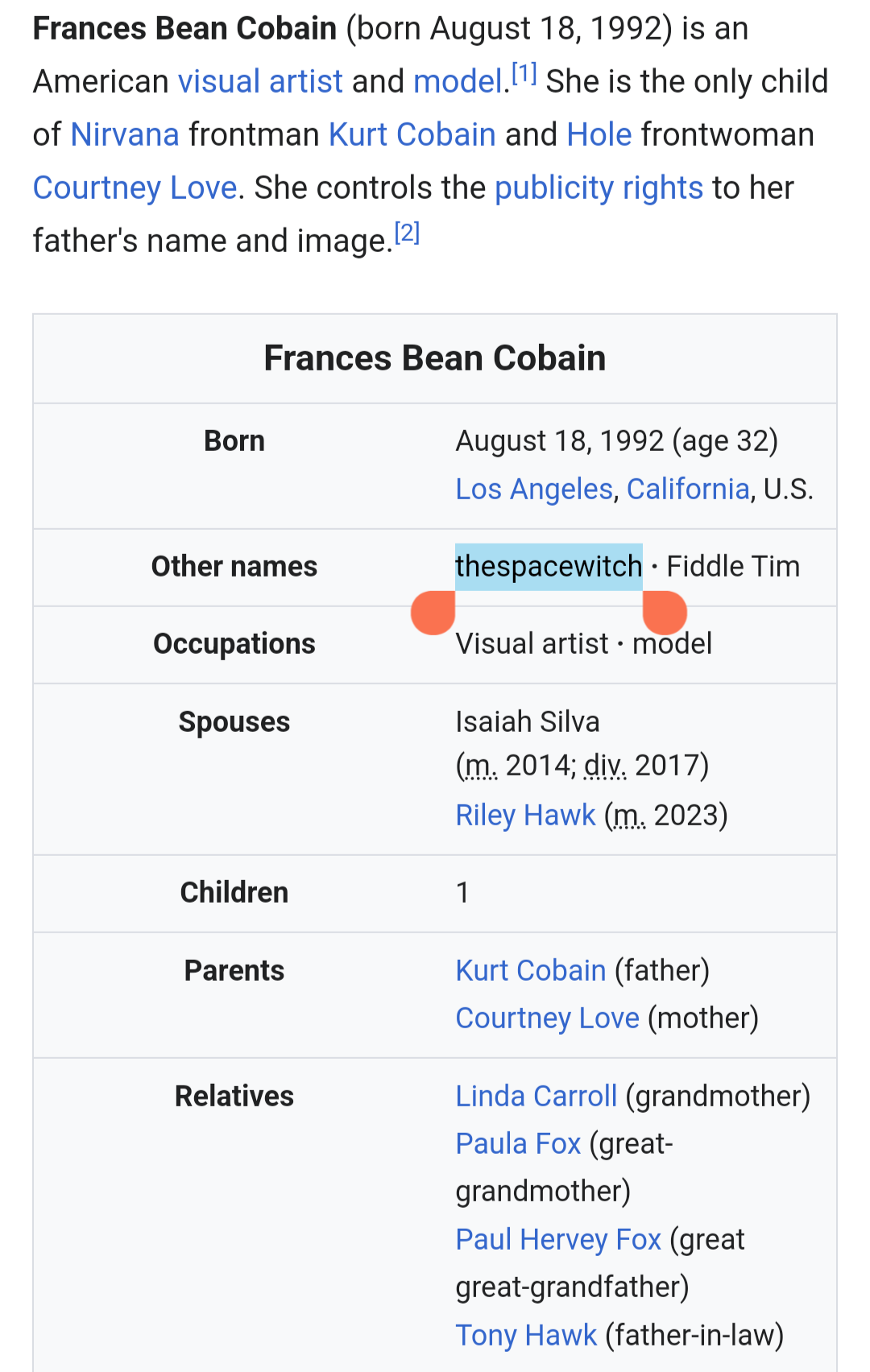The width and height of the screenshot is (870, 1372).
Task: Open Kurt Cobain link in intro paragraph
Action: tap(412, 134)
